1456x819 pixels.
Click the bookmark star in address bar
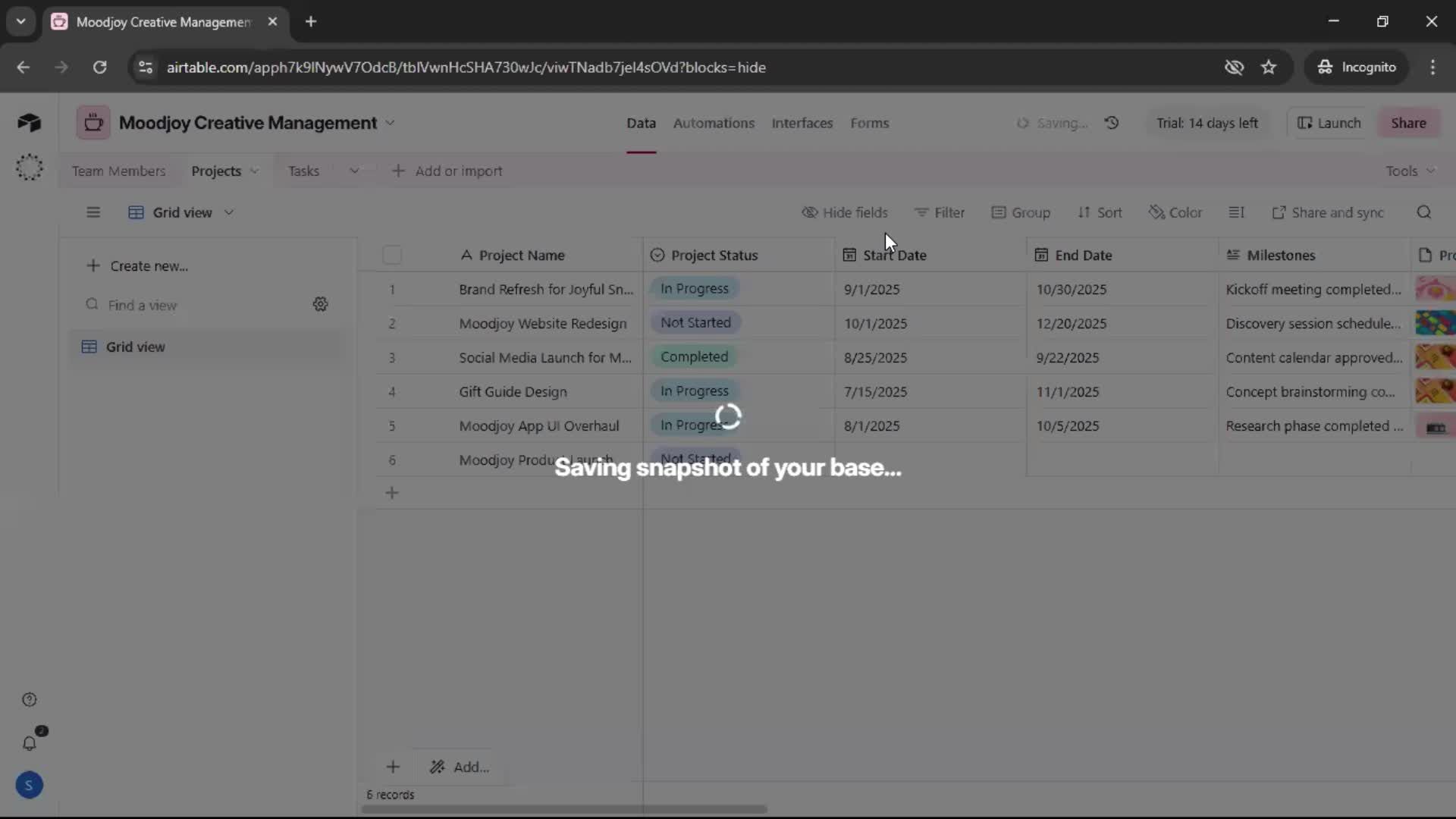coord(1269,67)
